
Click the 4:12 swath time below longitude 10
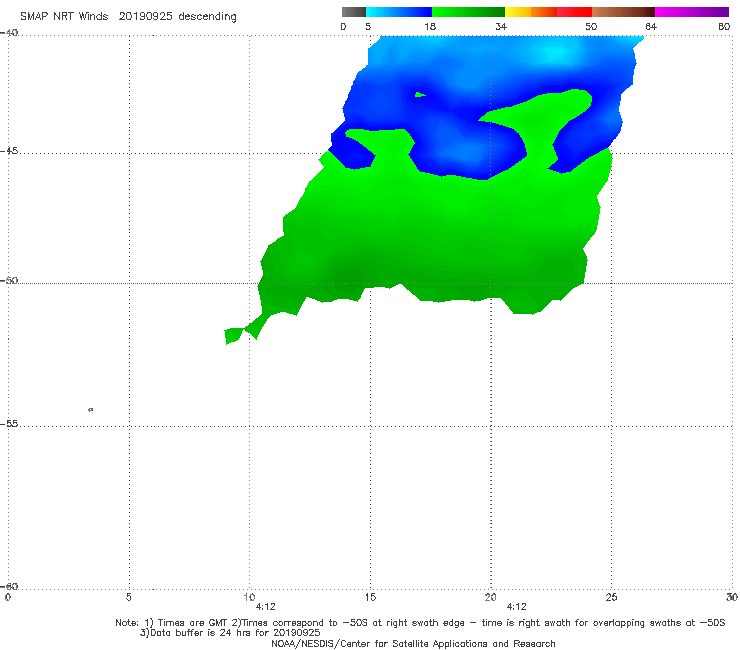[x=265, y=607]
